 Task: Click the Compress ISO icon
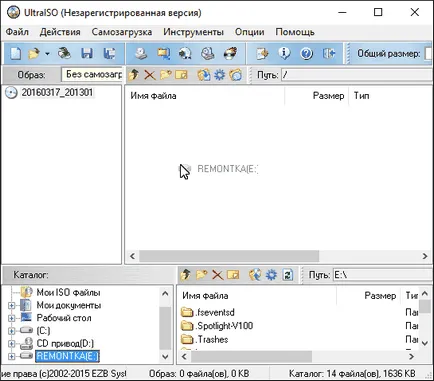click(163, 53)
